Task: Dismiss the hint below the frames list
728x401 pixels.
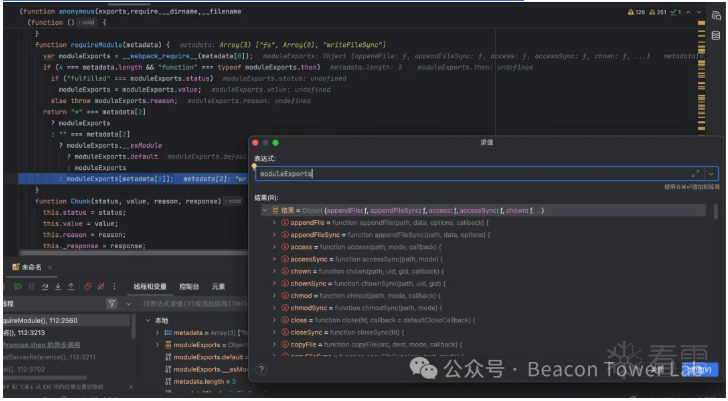Action: (x=131, y=387)
